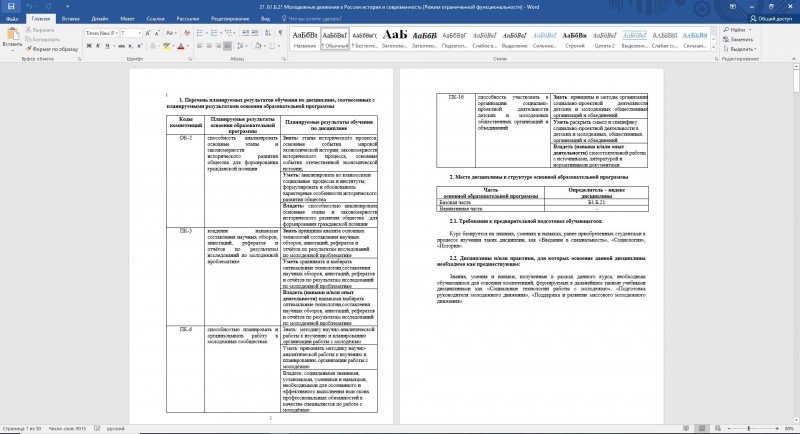The width and height of the screenshot is (800, 434).
Task: Toggle italic formatting (К)
Action: click(98, 46)
